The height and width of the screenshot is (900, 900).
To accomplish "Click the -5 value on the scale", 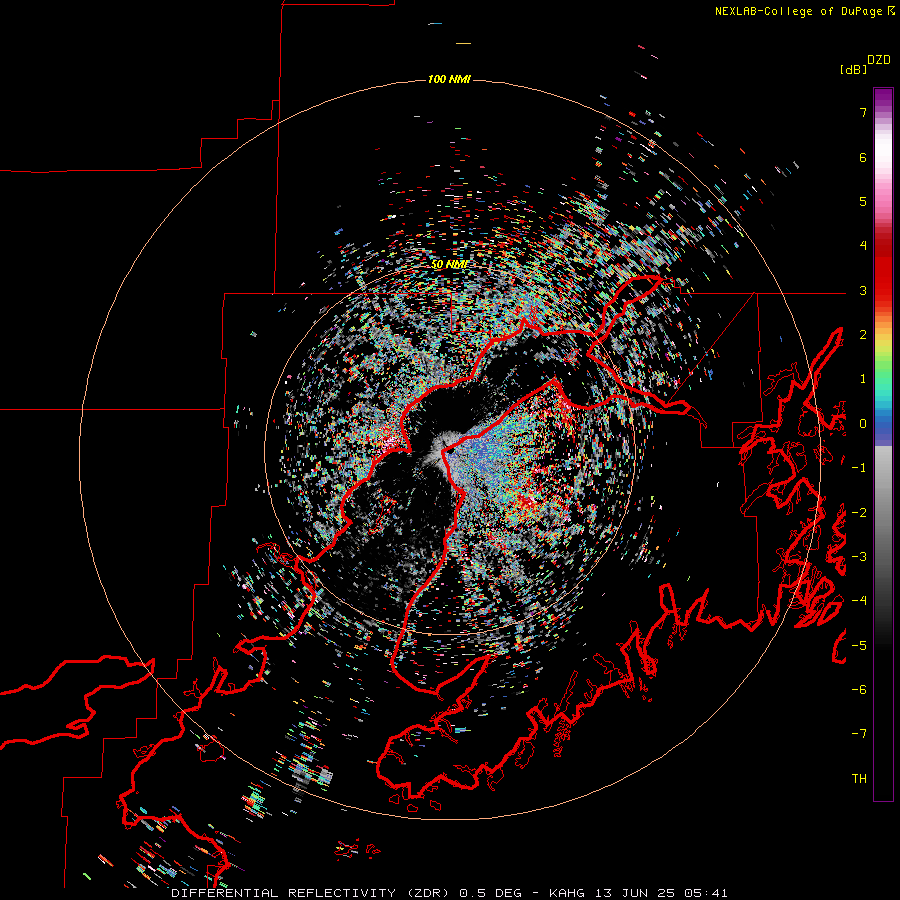I will point(859,645).
